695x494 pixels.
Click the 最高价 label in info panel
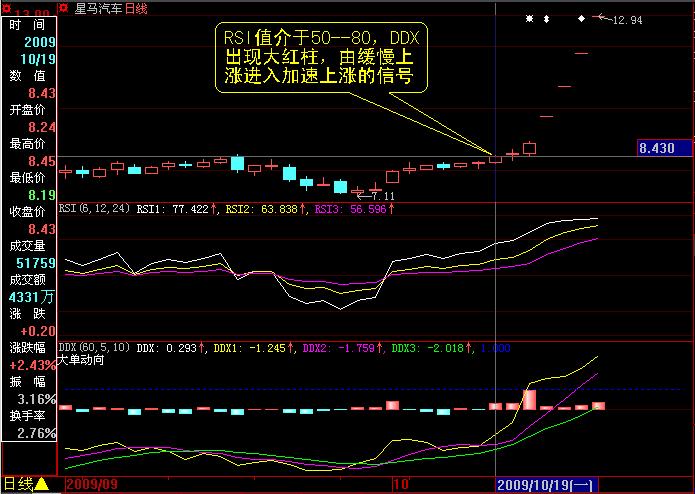coord(27,144)
